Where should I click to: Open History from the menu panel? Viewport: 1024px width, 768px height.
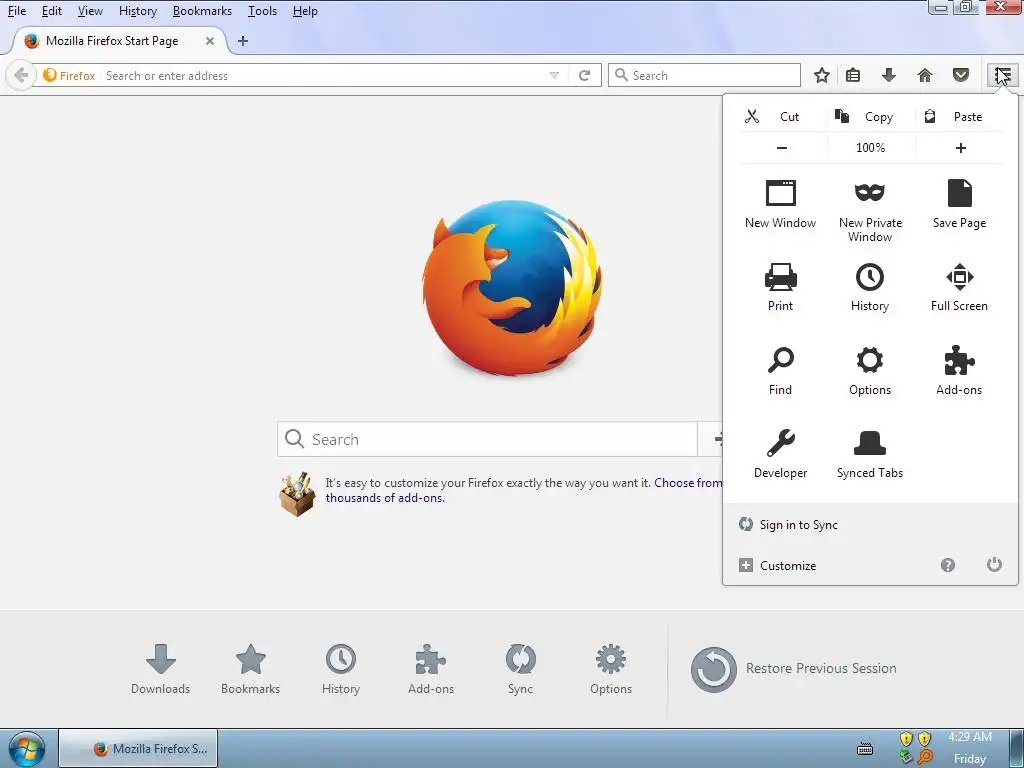click(x=870, y=288)
